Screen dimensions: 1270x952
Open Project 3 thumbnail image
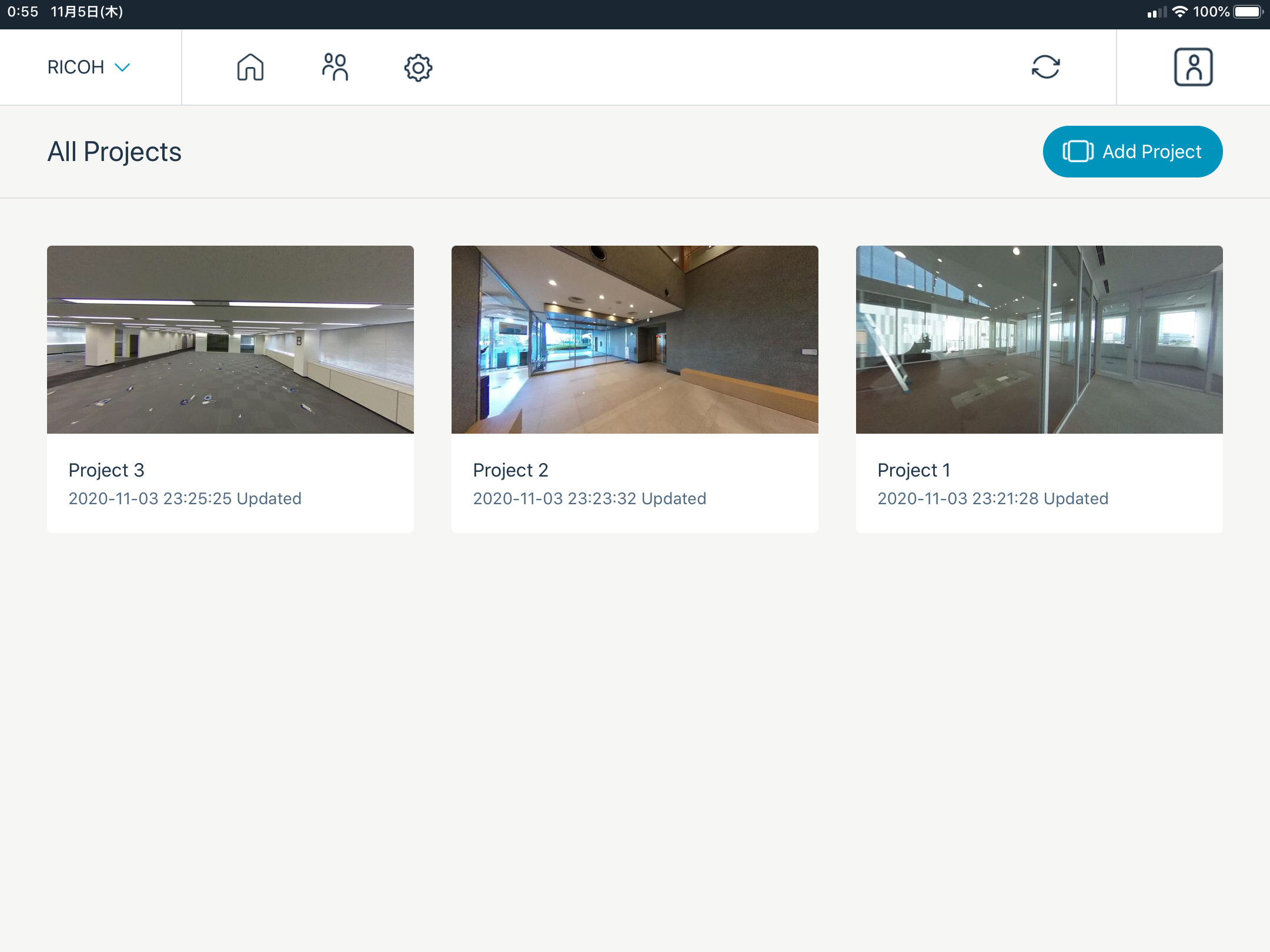click(230, 340)
